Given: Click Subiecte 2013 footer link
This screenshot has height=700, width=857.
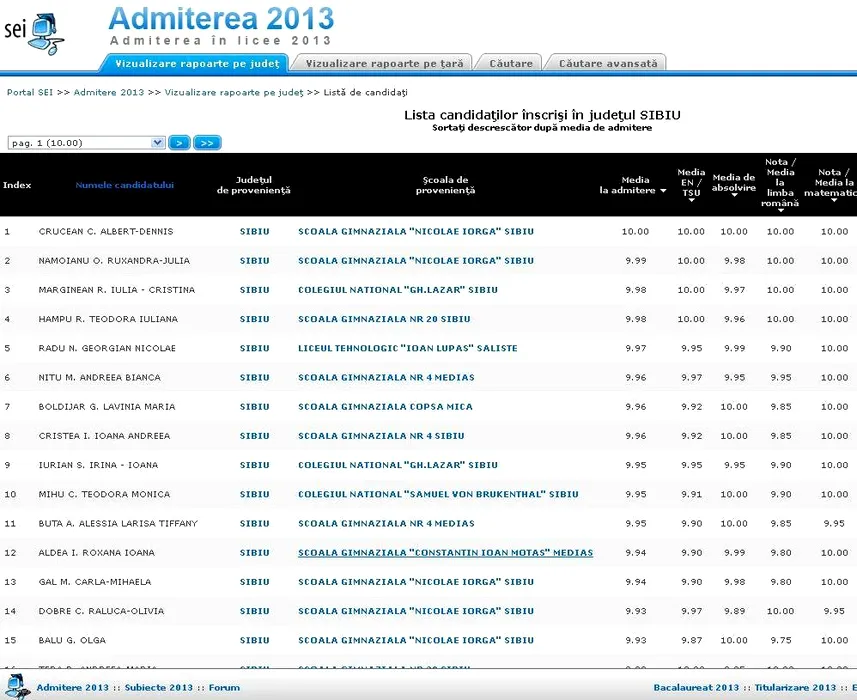Looking at the screenshot, I should click(x=165, y=688).
